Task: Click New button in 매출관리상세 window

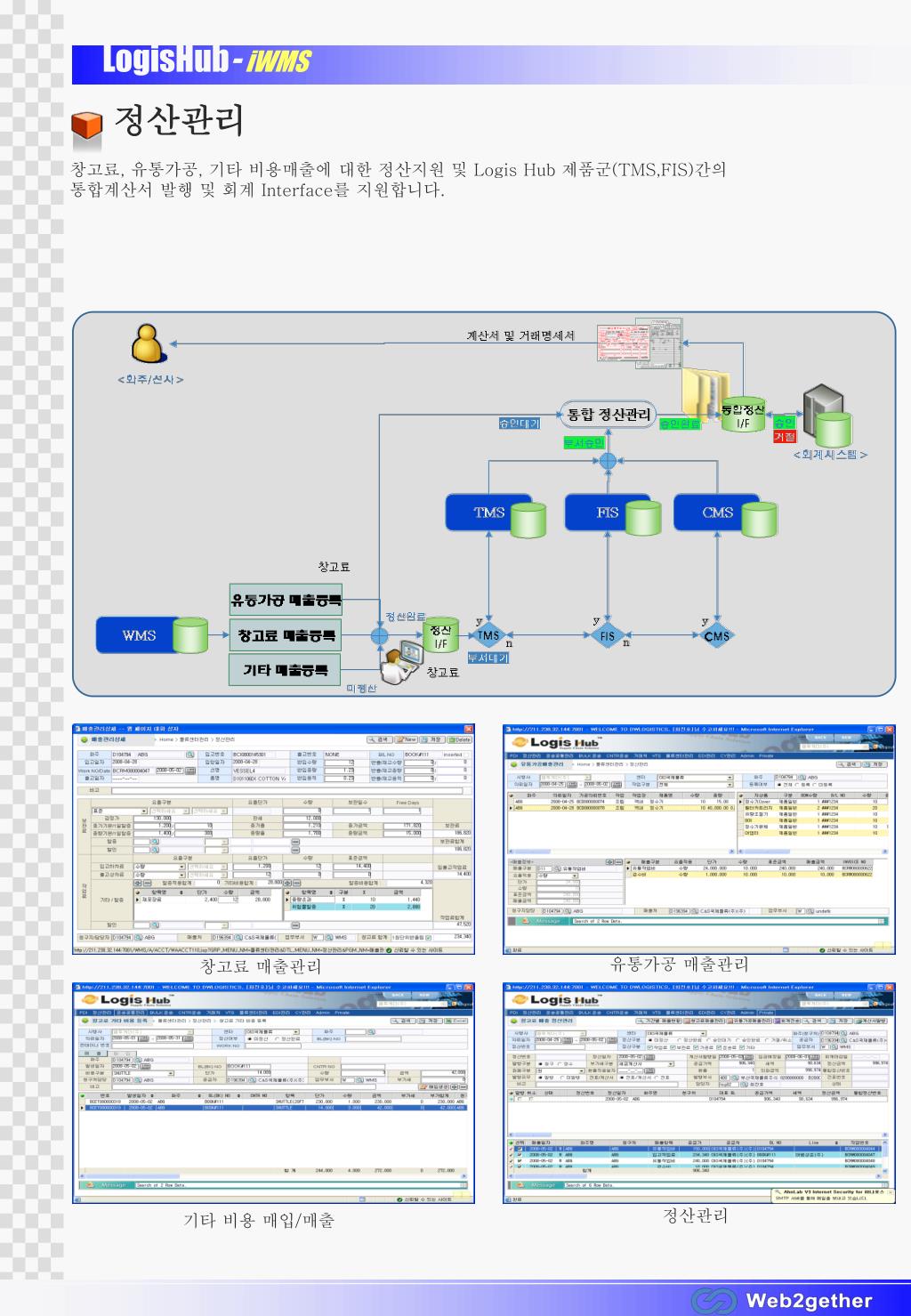Action: tap(407, 739)
